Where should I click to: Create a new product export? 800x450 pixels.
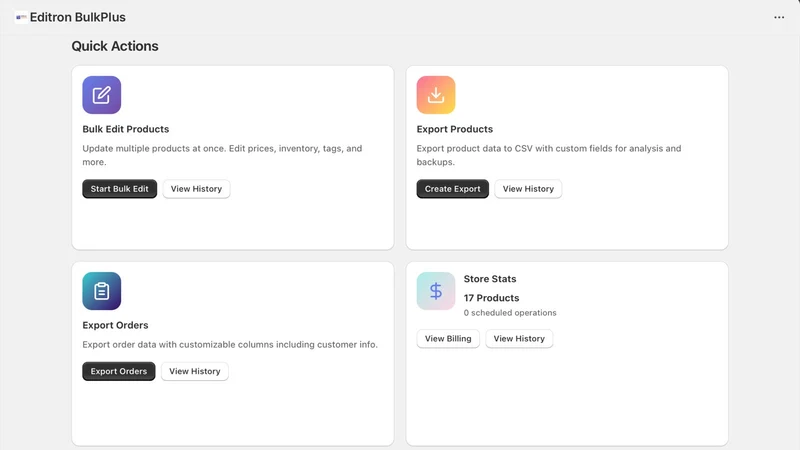click(453, 189)
